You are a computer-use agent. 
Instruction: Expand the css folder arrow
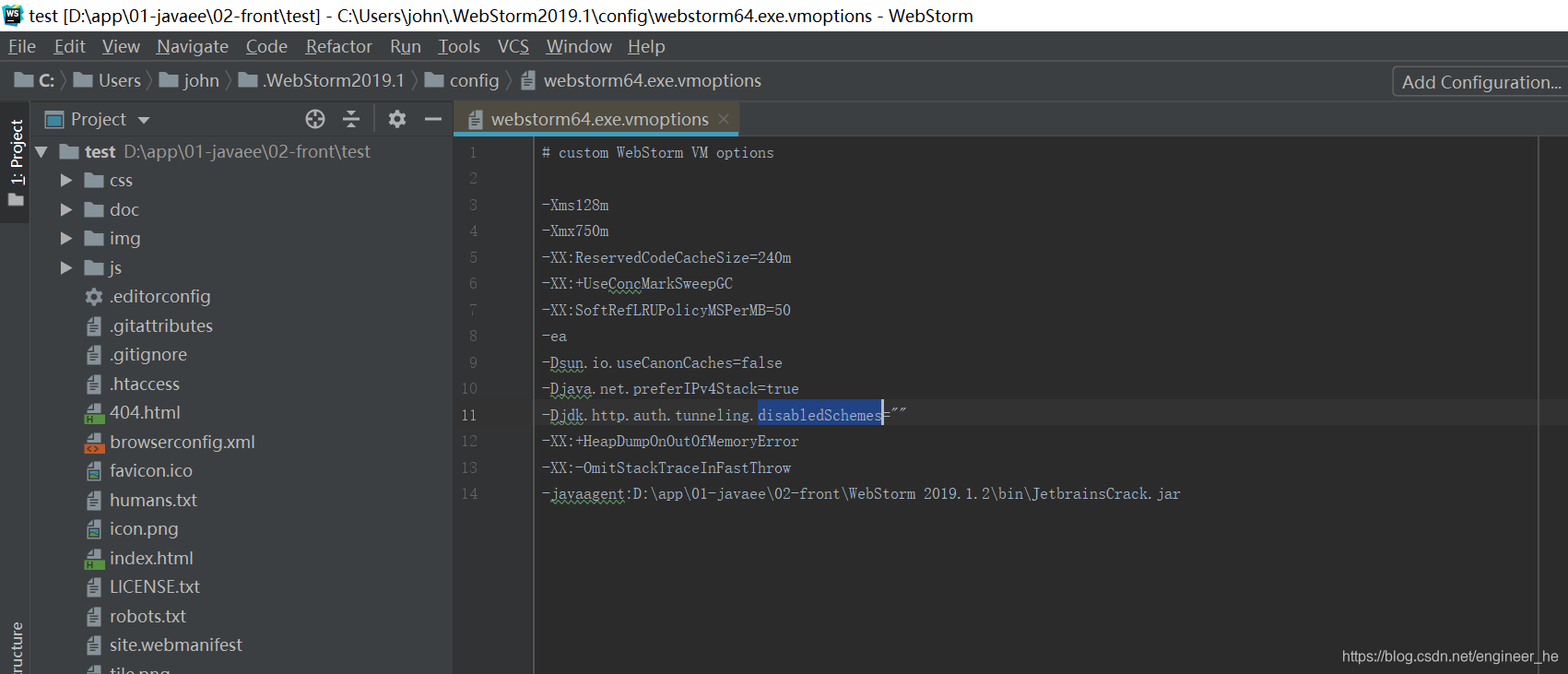pyautogui.click(x=66, y=181)
